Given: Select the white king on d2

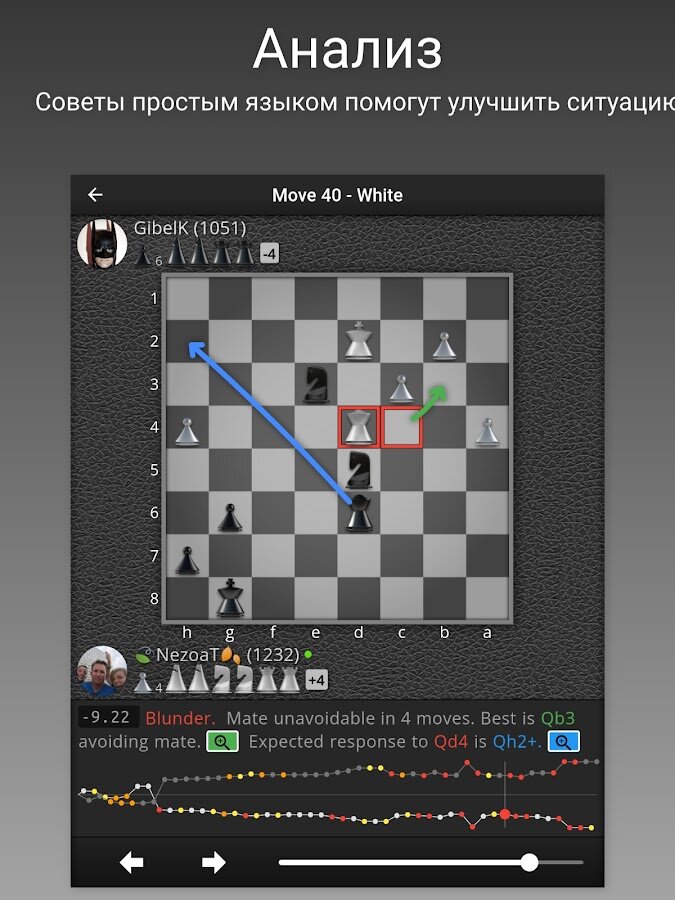Looking at the screenshot, I should coord(359,341).
